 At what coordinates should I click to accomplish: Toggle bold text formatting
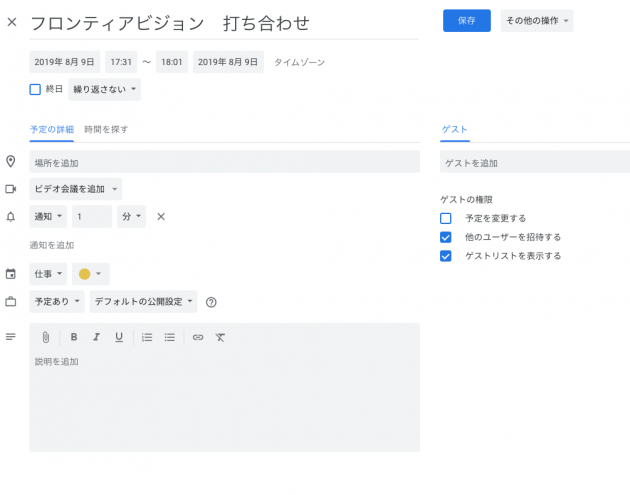[x=73, y=337]
